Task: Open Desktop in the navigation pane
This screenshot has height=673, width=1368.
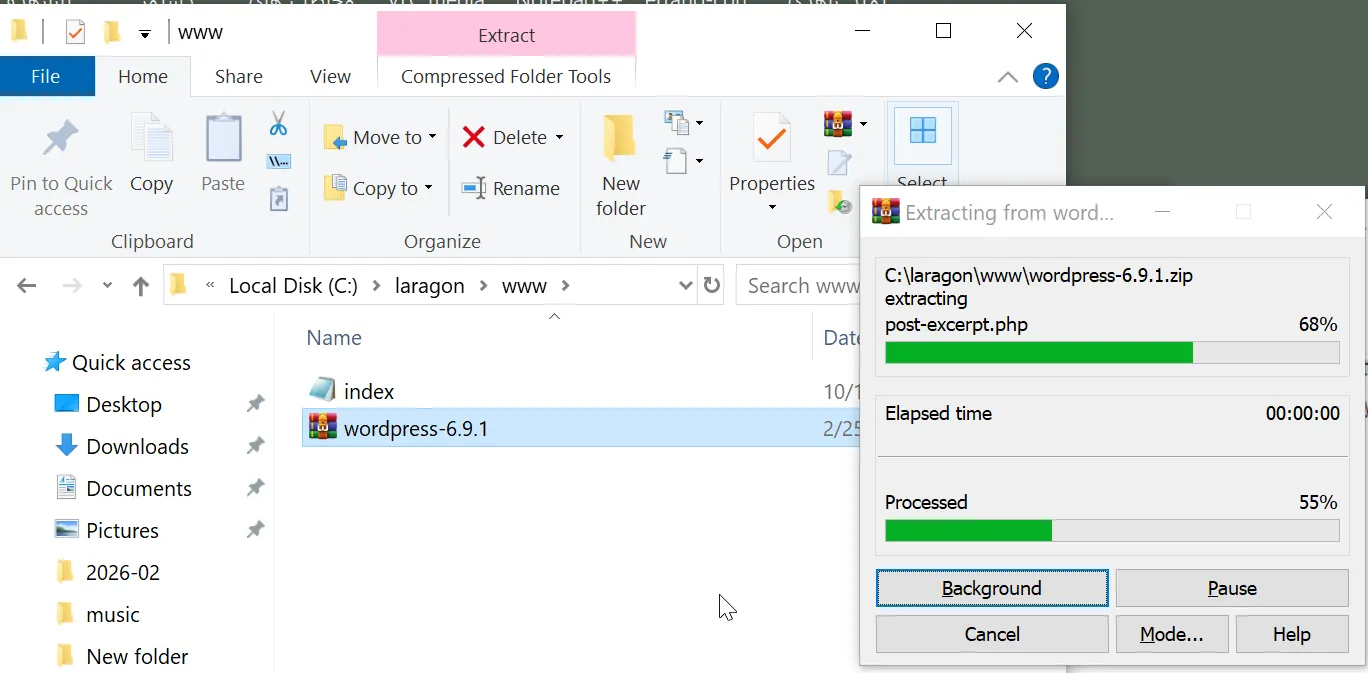Action: click(x=124, y=405)
